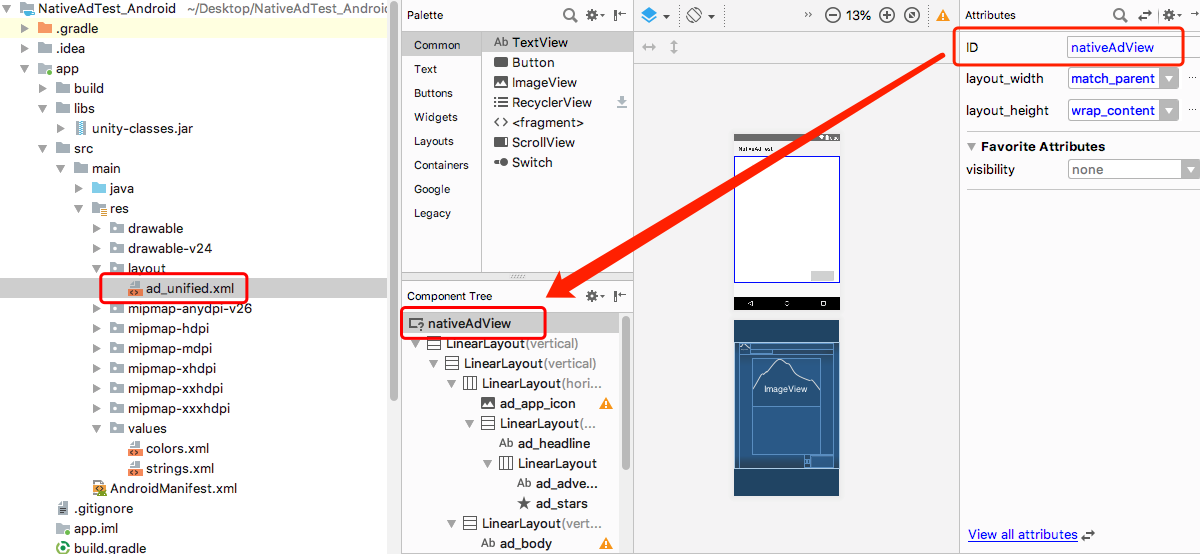Click vertical expand arrows icon in design toolbar

pos(674,47)
